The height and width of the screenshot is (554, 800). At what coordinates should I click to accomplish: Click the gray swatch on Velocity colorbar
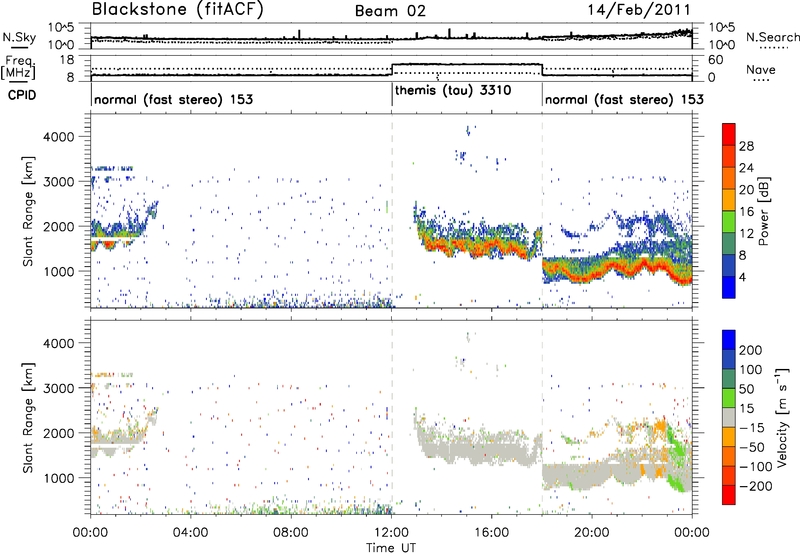(x=729, y=417)
